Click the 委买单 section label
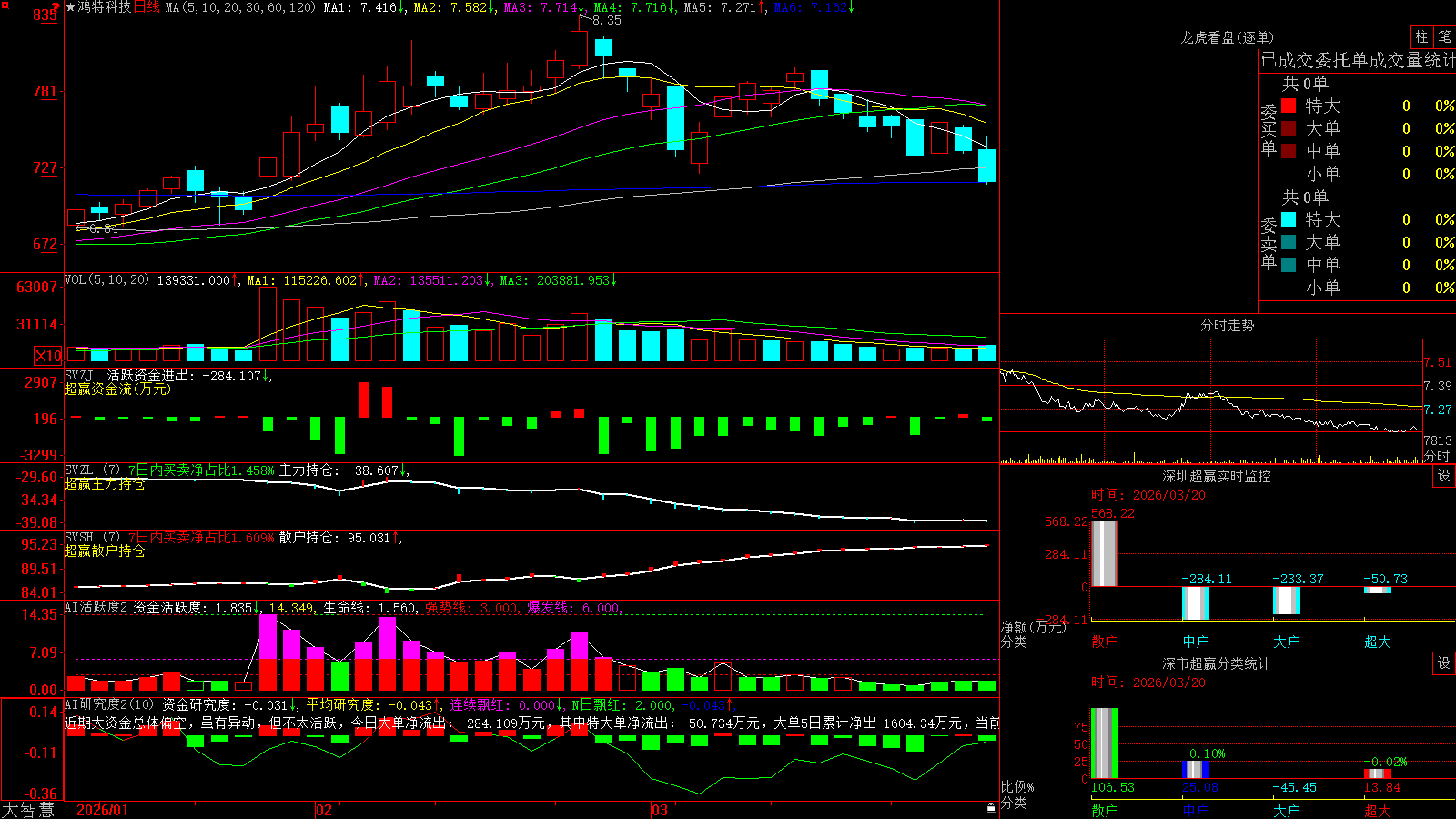The image size is (1456, 819). pos(1269,129)
